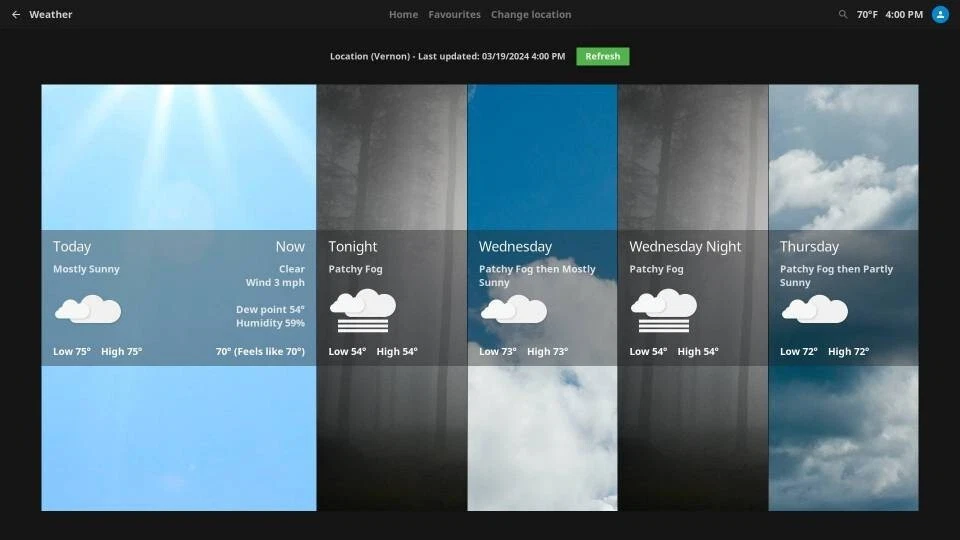Select Change location in top menu

click(x=531, y=15)
